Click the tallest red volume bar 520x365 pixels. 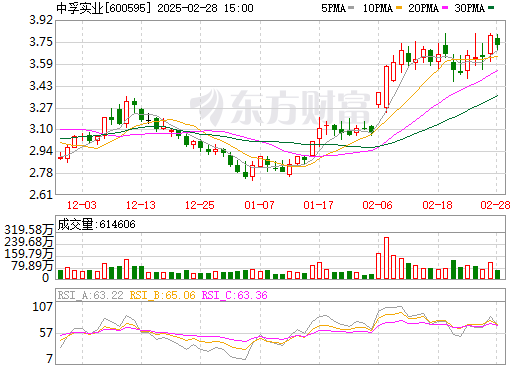pos(386,258)
